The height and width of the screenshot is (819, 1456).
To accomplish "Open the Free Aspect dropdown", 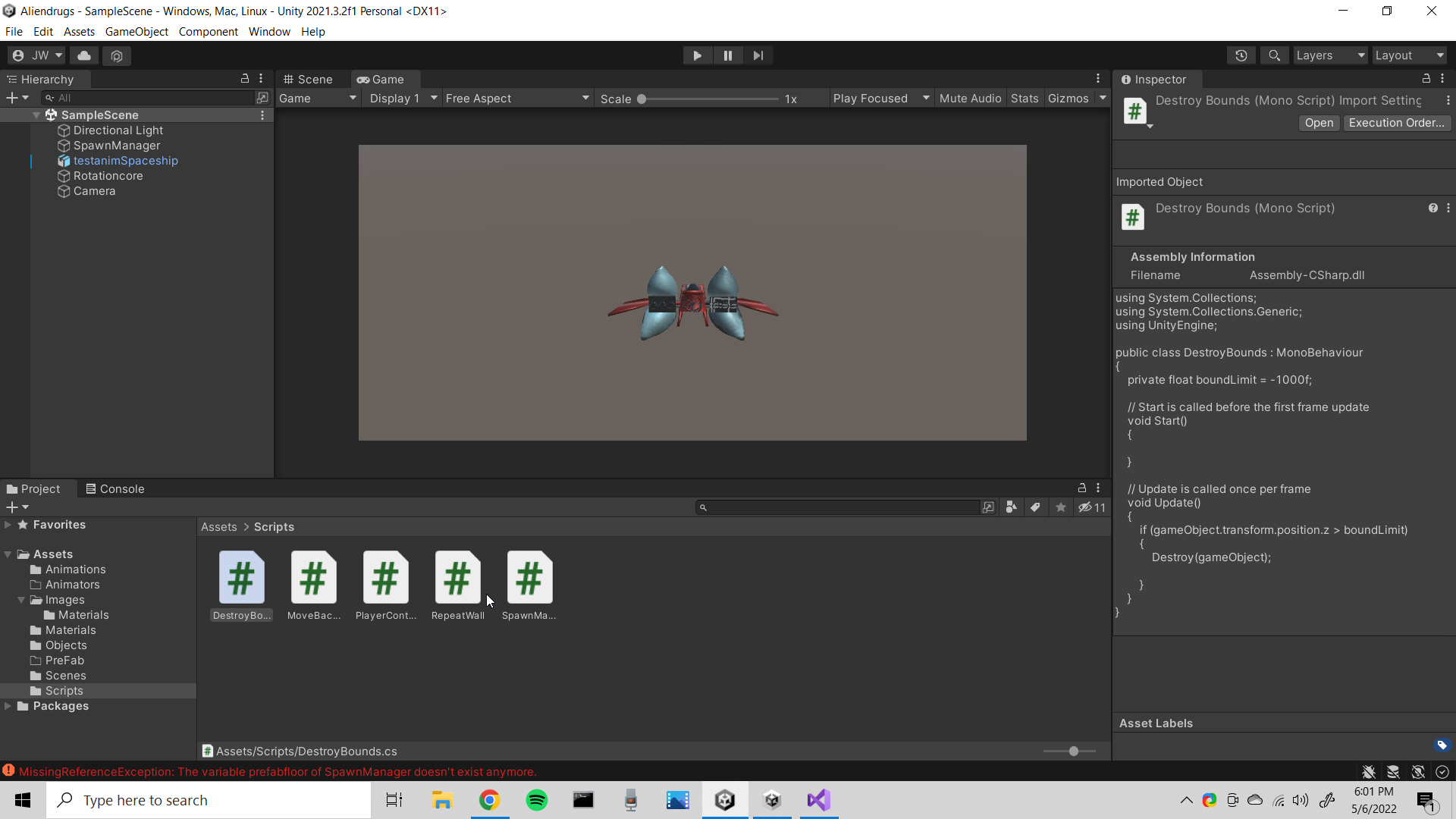I will point(517,99).
